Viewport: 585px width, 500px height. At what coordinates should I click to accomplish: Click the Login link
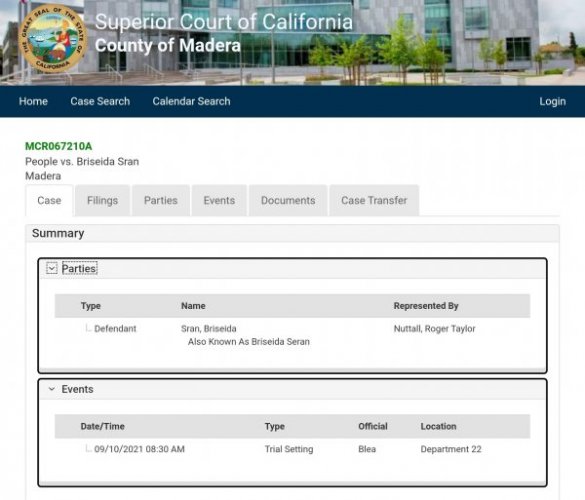pyautogui.click(x=553, y=101)
